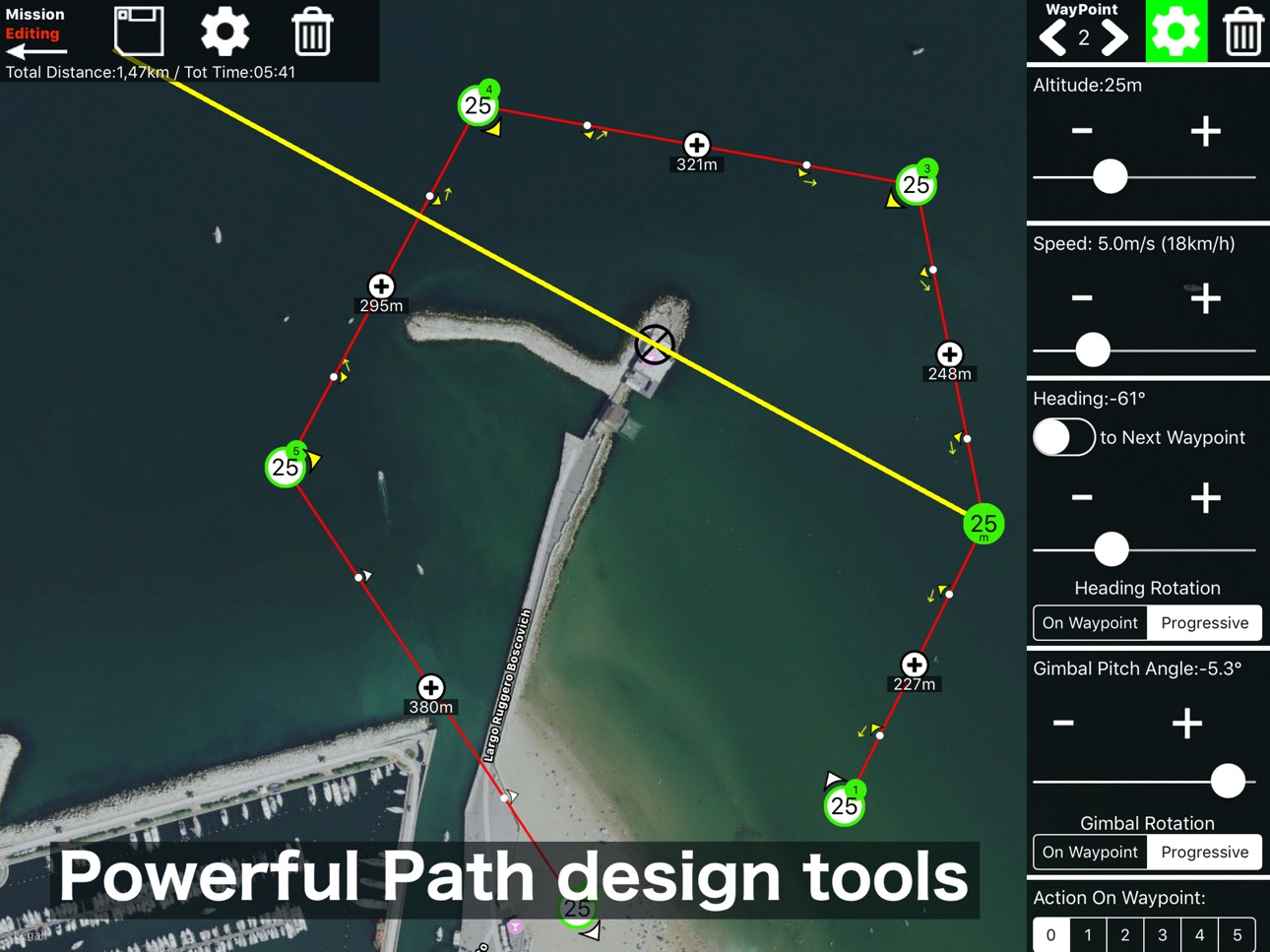
Task: Increase gimbal pitch angle with plus
Action: pyautogui.click(x=1187, y=724)
